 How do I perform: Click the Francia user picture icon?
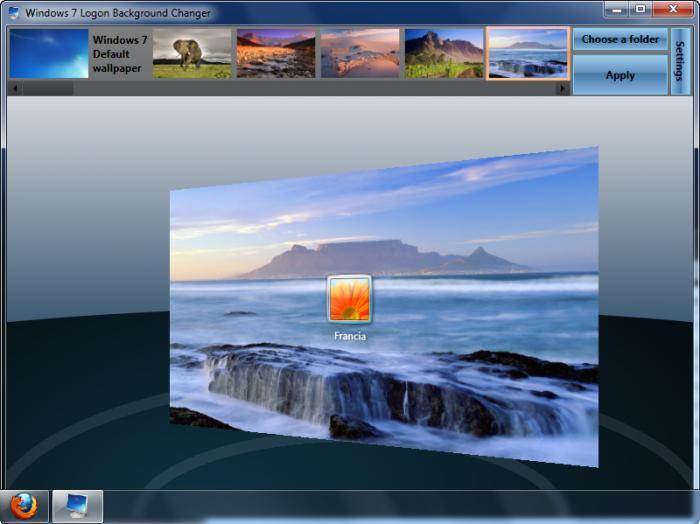point(350,299)
